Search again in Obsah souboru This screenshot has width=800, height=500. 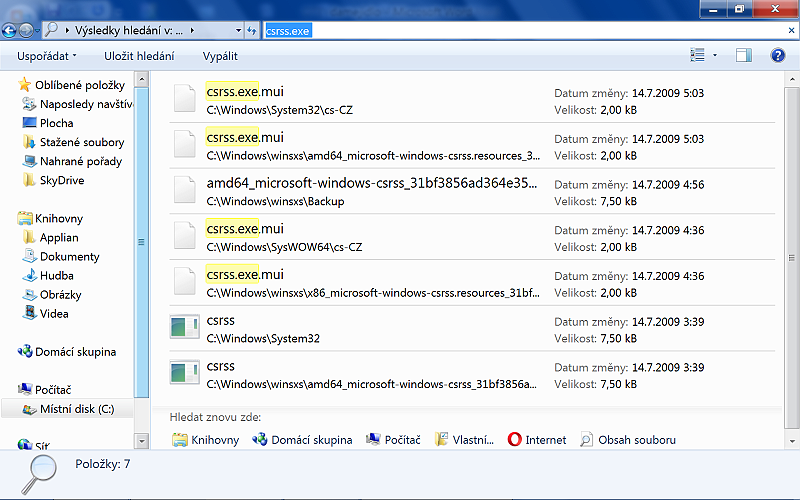628,440
